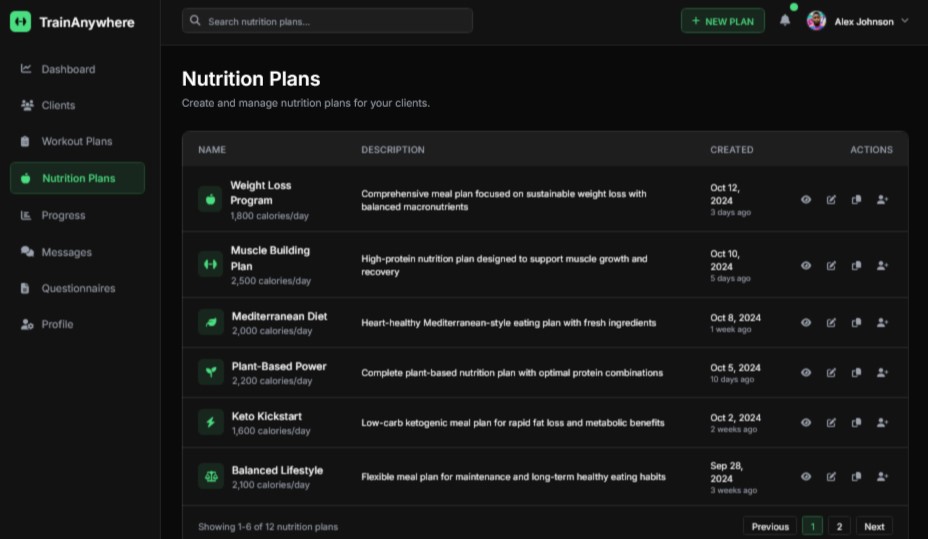
Task: Click the Balanced Lifestyle scale icon
Action: pos(210,477)
